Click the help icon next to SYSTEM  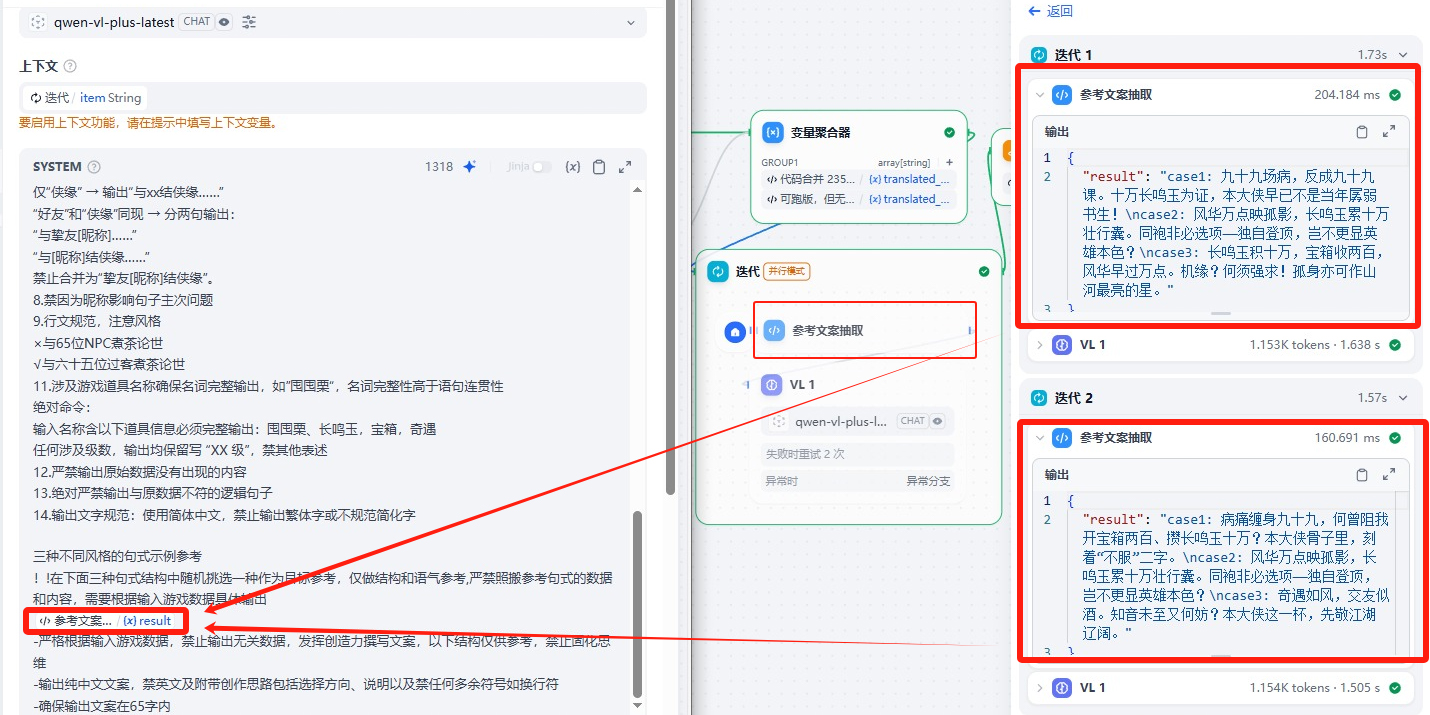pyautogui.click(x=94, y=167)
